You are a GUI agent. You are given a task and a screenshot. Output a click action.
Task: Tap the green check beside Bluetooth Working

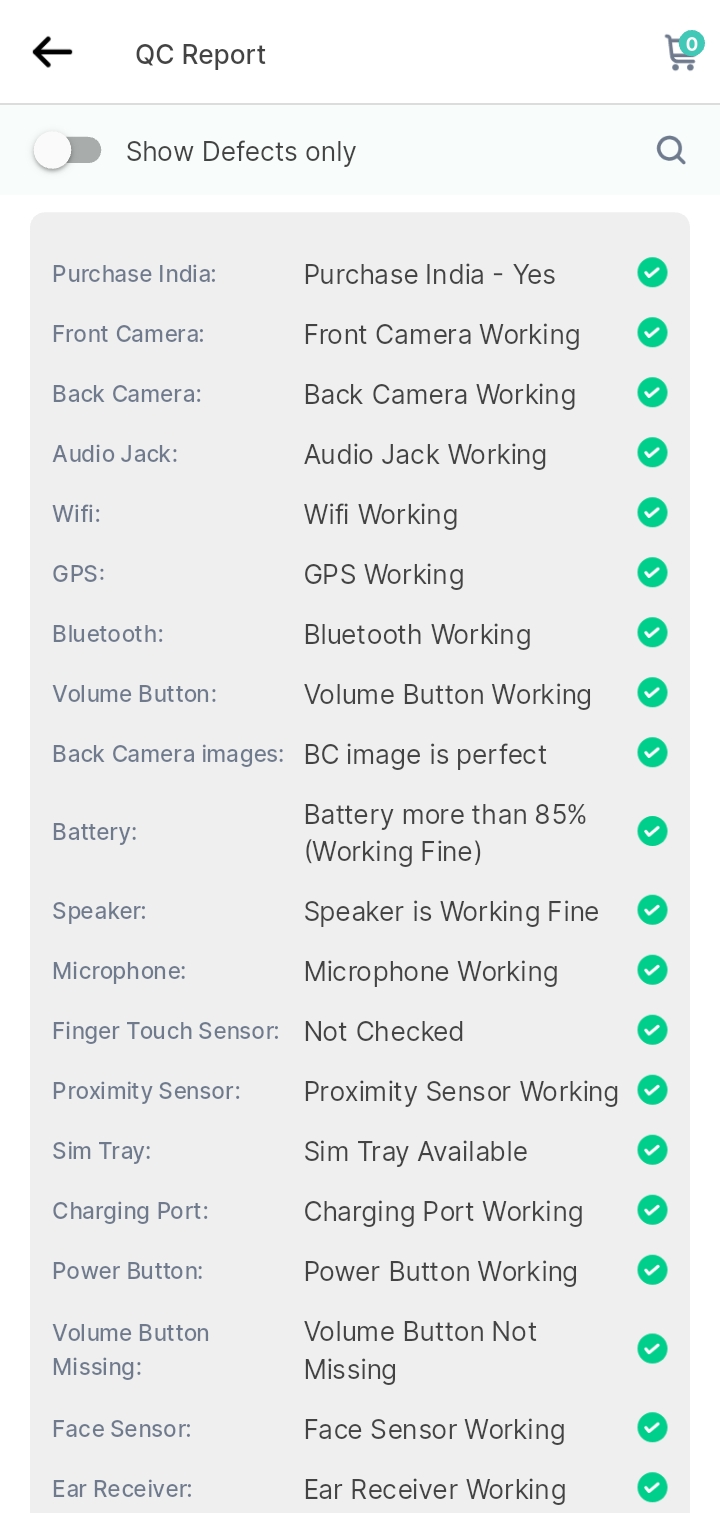pyautogui.click(x=653, y=632)
